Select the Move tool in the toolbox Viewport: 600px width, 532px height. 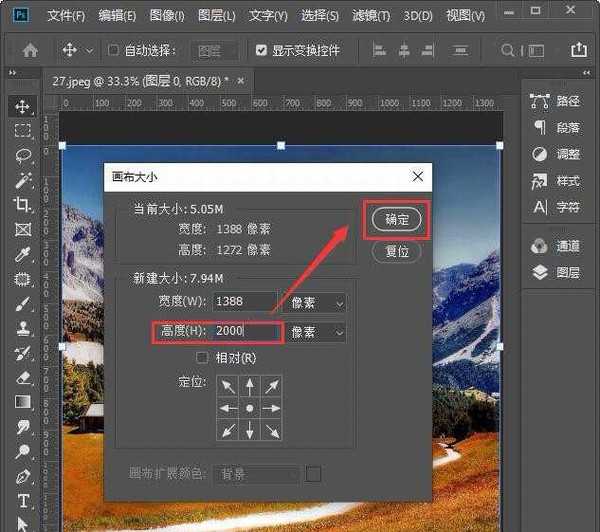23,106
